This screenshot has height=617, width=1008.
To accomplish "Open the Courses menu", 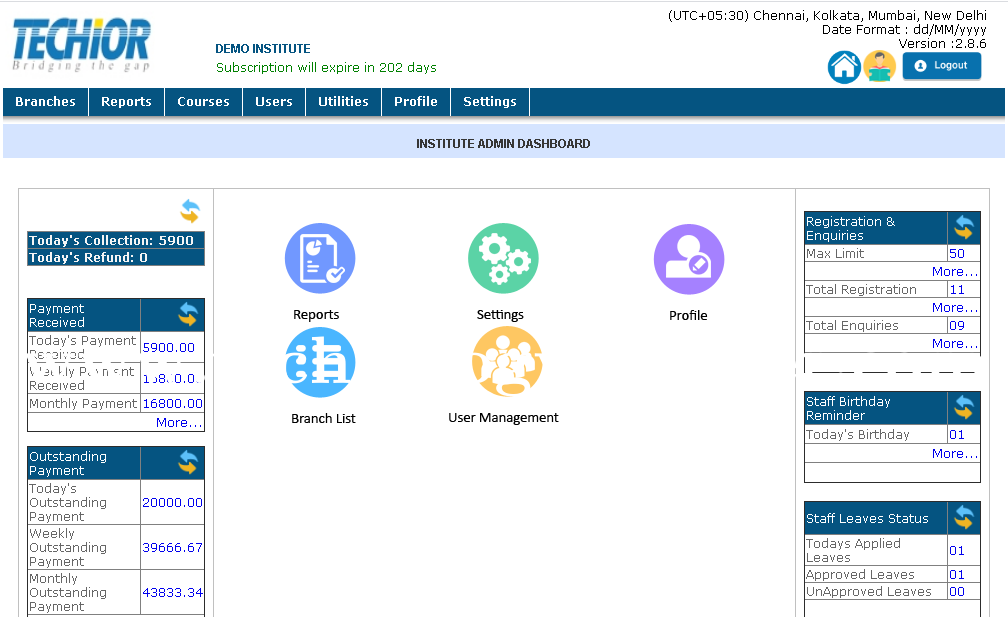I will (203, 102).
